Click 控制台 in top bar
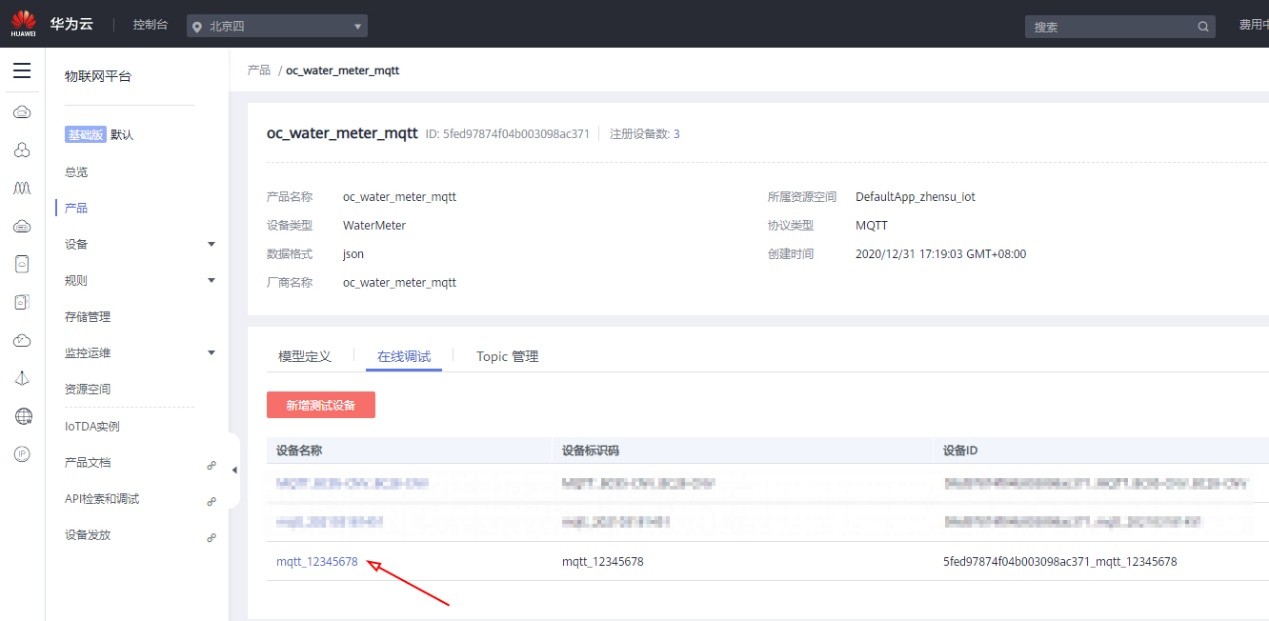Viewport: 1269px width, 621px height. [150, 25]
